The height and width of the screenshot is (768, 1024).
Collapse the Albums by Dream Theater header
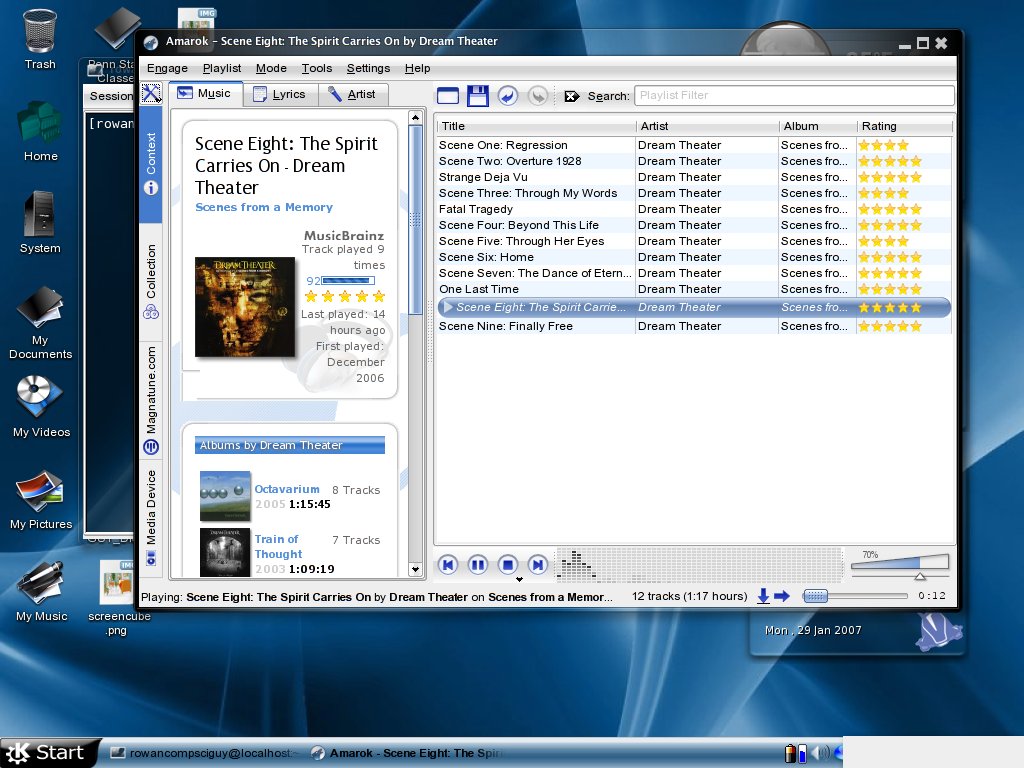(x=289, y=445)
